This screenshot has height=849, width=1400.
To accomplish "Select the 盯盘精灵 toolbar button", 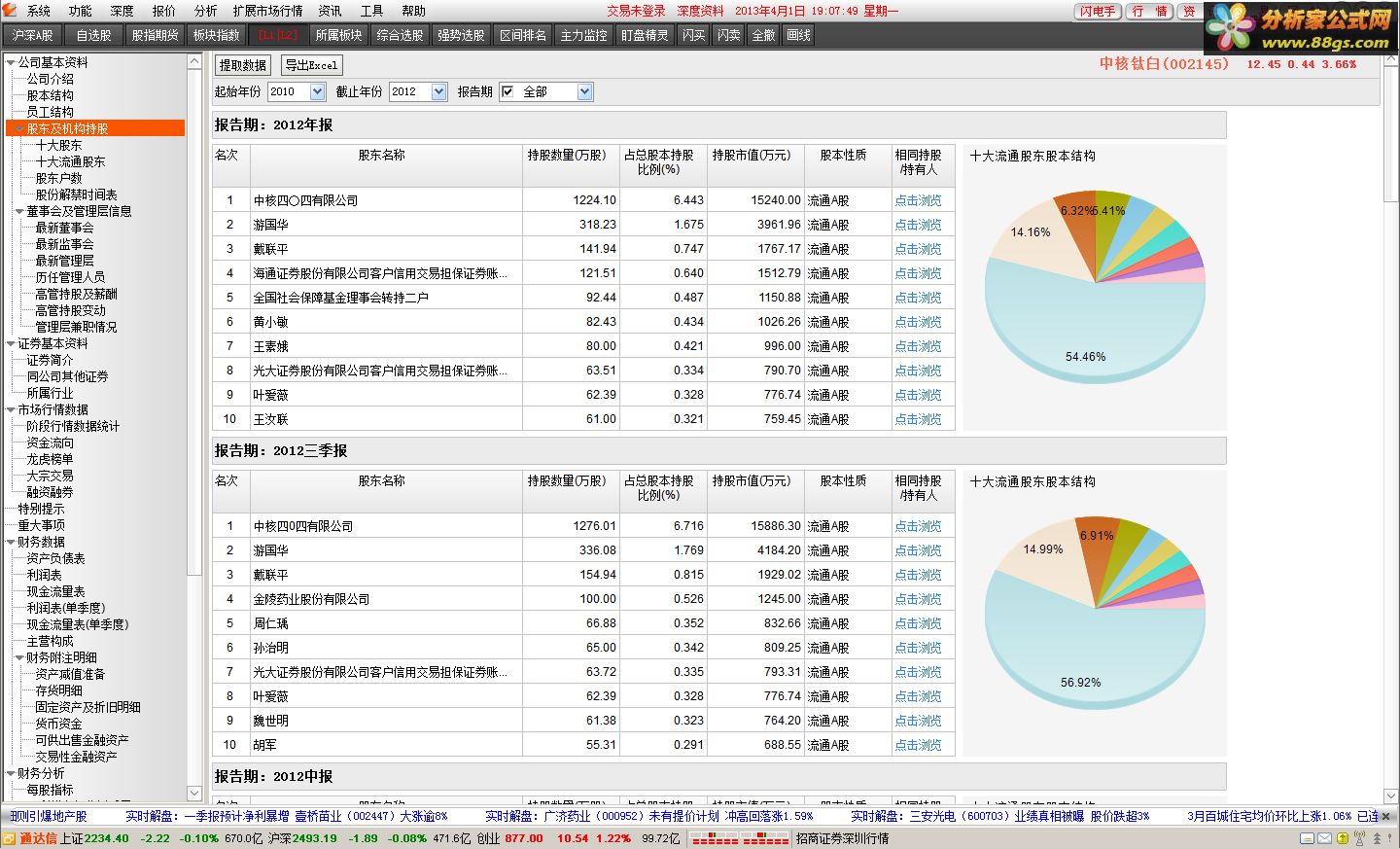I will [646, 35].
